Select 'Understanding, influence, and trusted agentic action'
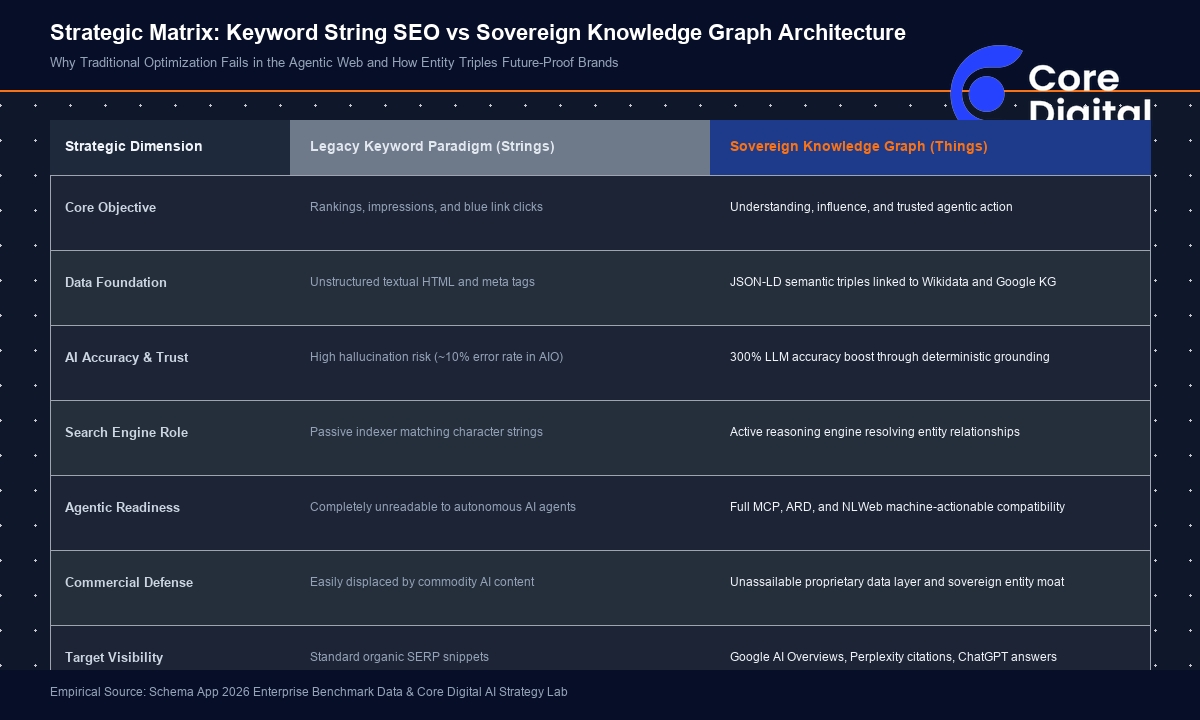Image resolution: width=1200 pixels, height=720 pixels. point(871,207)
